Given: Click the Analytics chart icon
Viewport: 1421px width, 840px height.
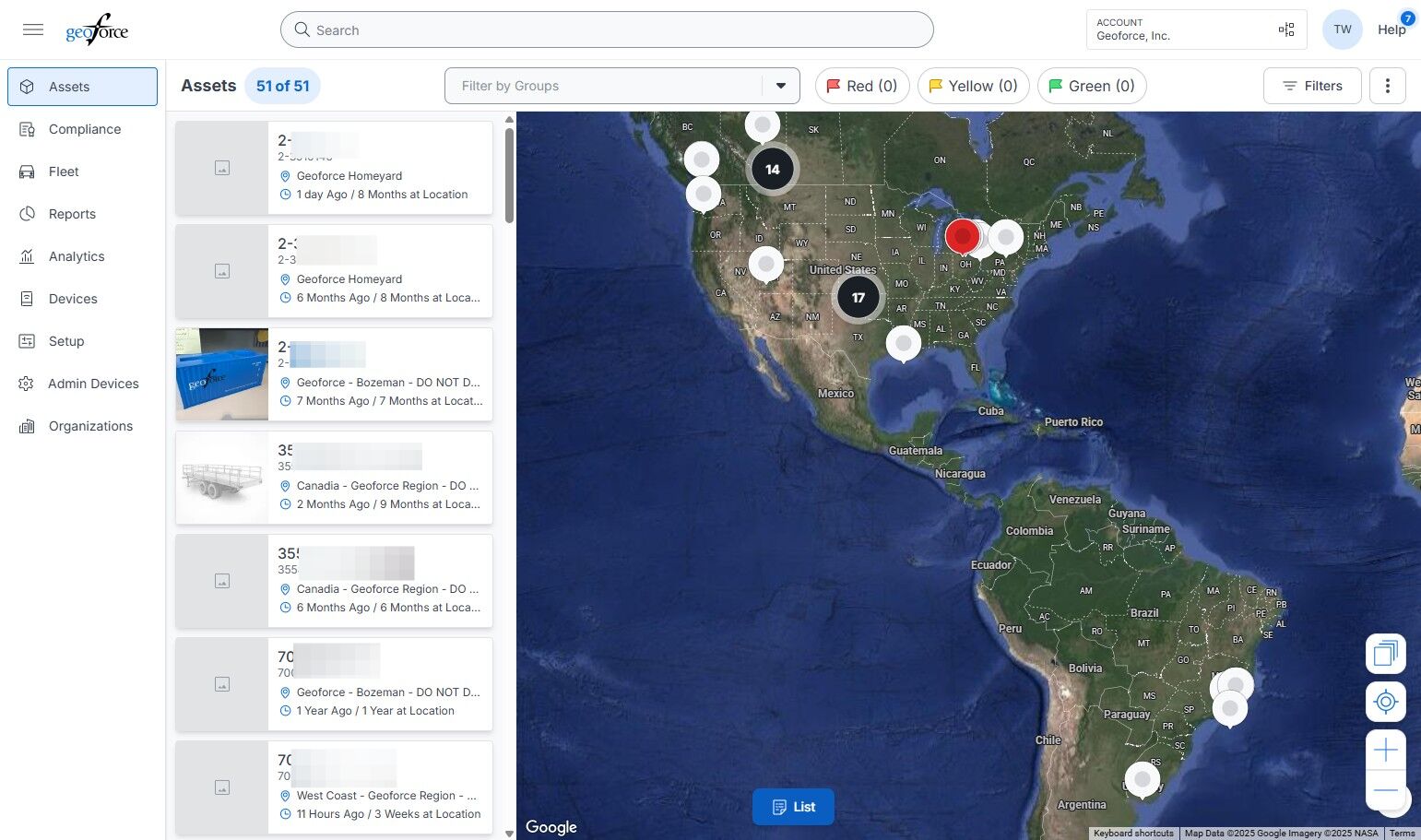Looking at the screenshot, I should (27, 256).
